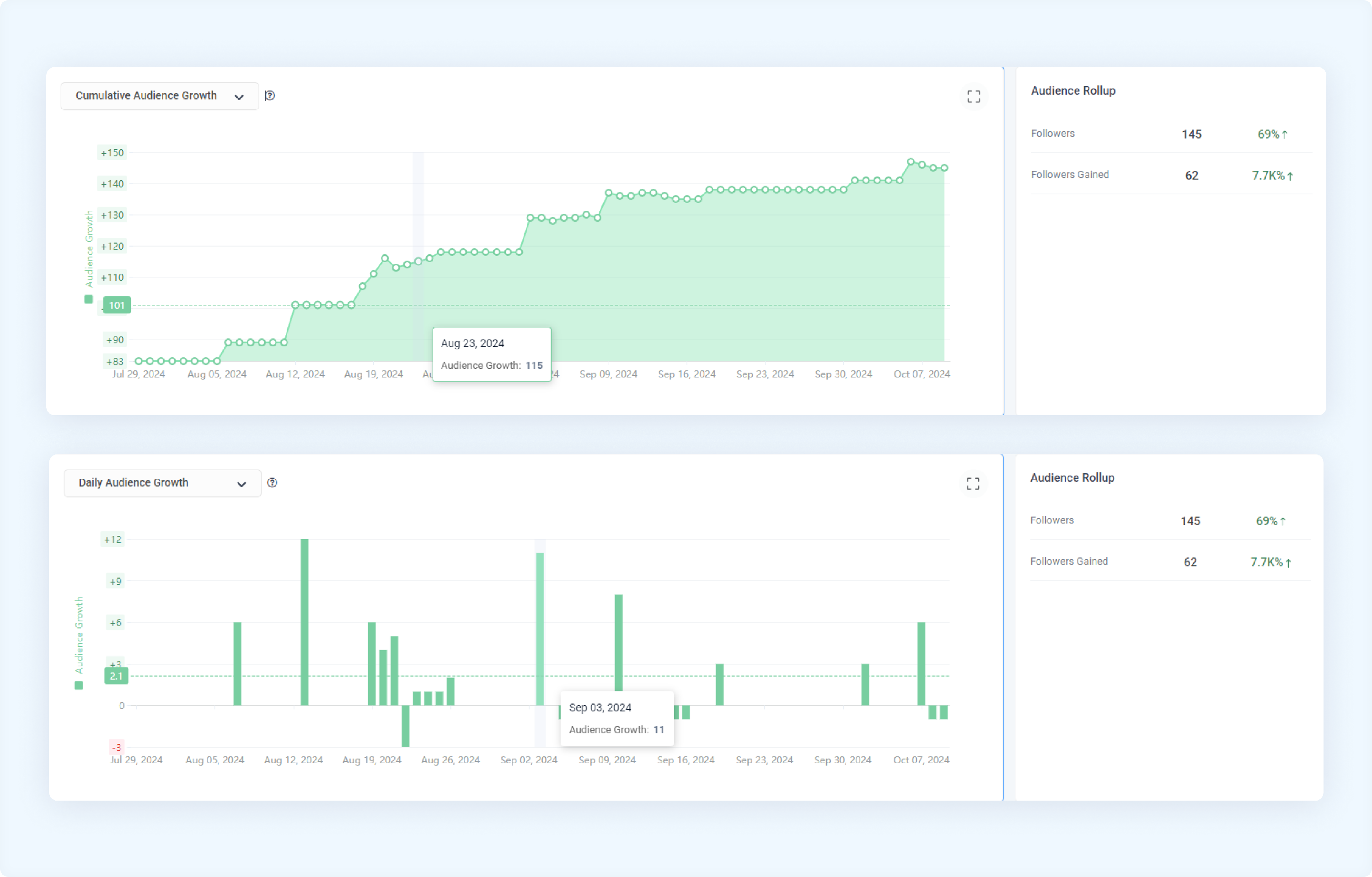Click the tallest bar in the daily chart

[305, 622]
